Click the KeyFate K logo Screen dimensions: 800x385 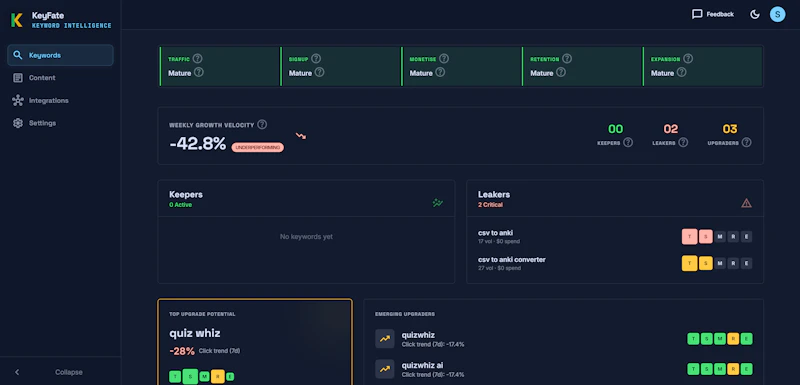click(17, 20)
